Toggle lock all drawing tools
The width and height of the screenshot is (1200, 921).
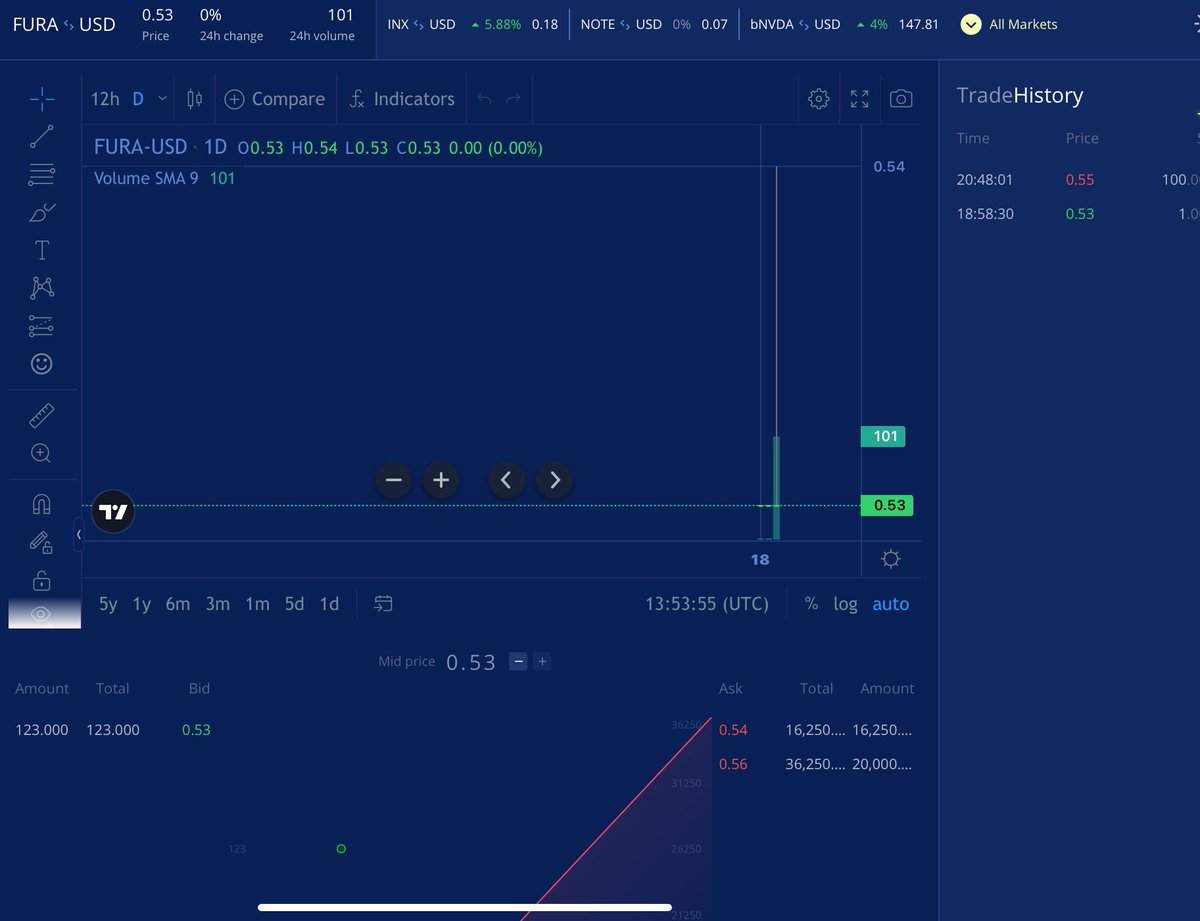41,580
